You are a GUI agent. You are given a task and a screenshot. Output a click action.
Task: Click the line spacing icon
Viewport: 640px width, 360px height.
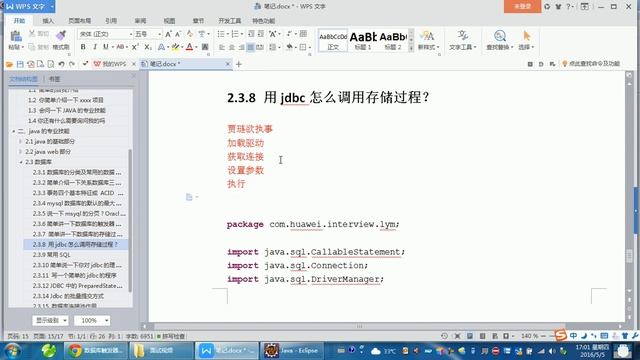point(273,47)
